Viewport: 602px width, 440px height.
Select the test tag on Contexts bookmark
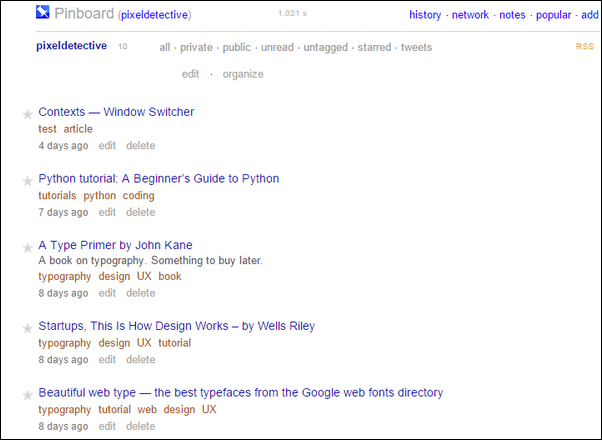(48, 129)
